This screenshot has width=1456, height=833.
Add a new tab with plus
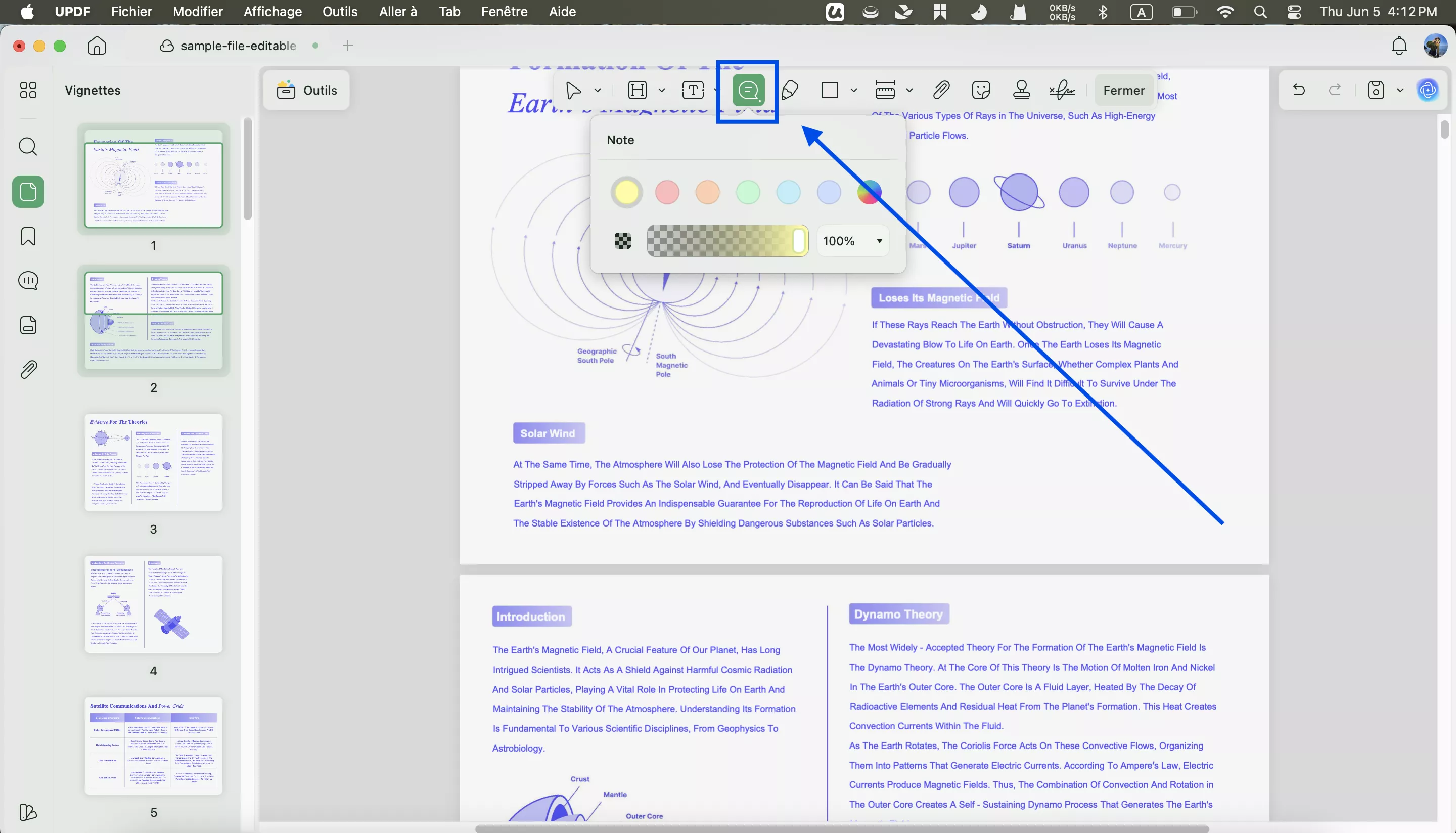348,46
